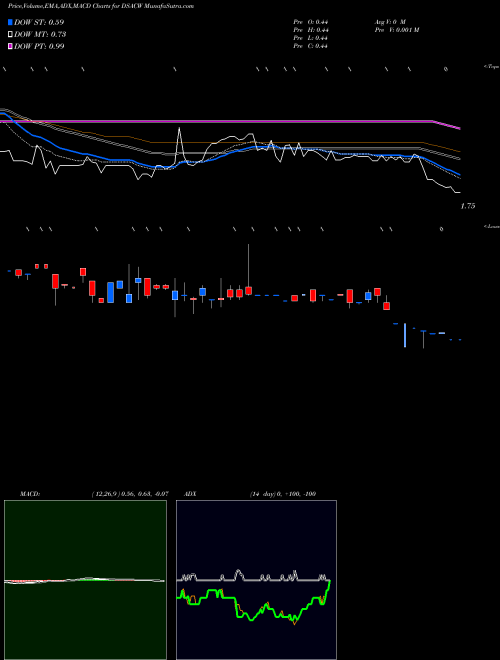500x660 pixels.
Task: Click the magenta DOW PT legend swatch
Action: pos(10,46)
